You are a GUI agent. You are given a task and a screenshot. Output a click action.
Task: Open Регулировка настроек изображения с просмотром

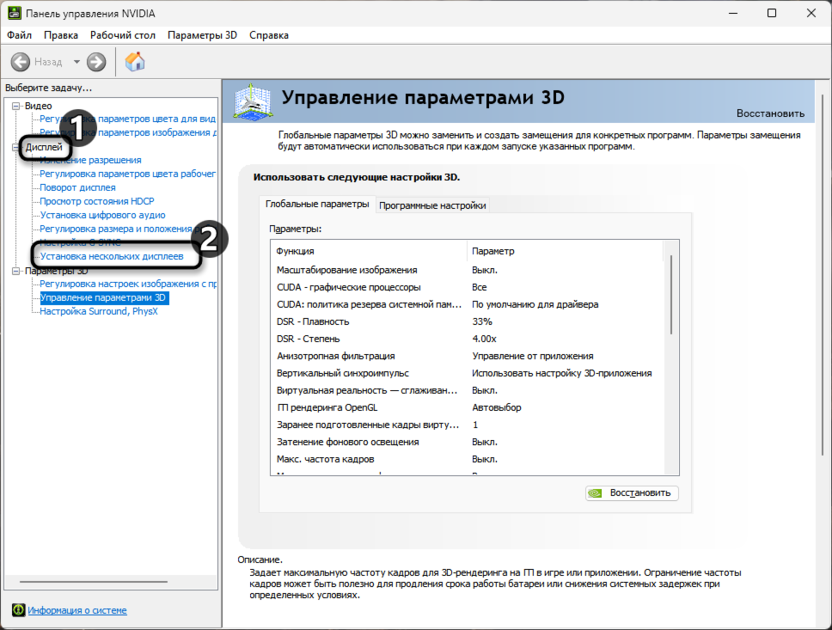tap(128, 284)
